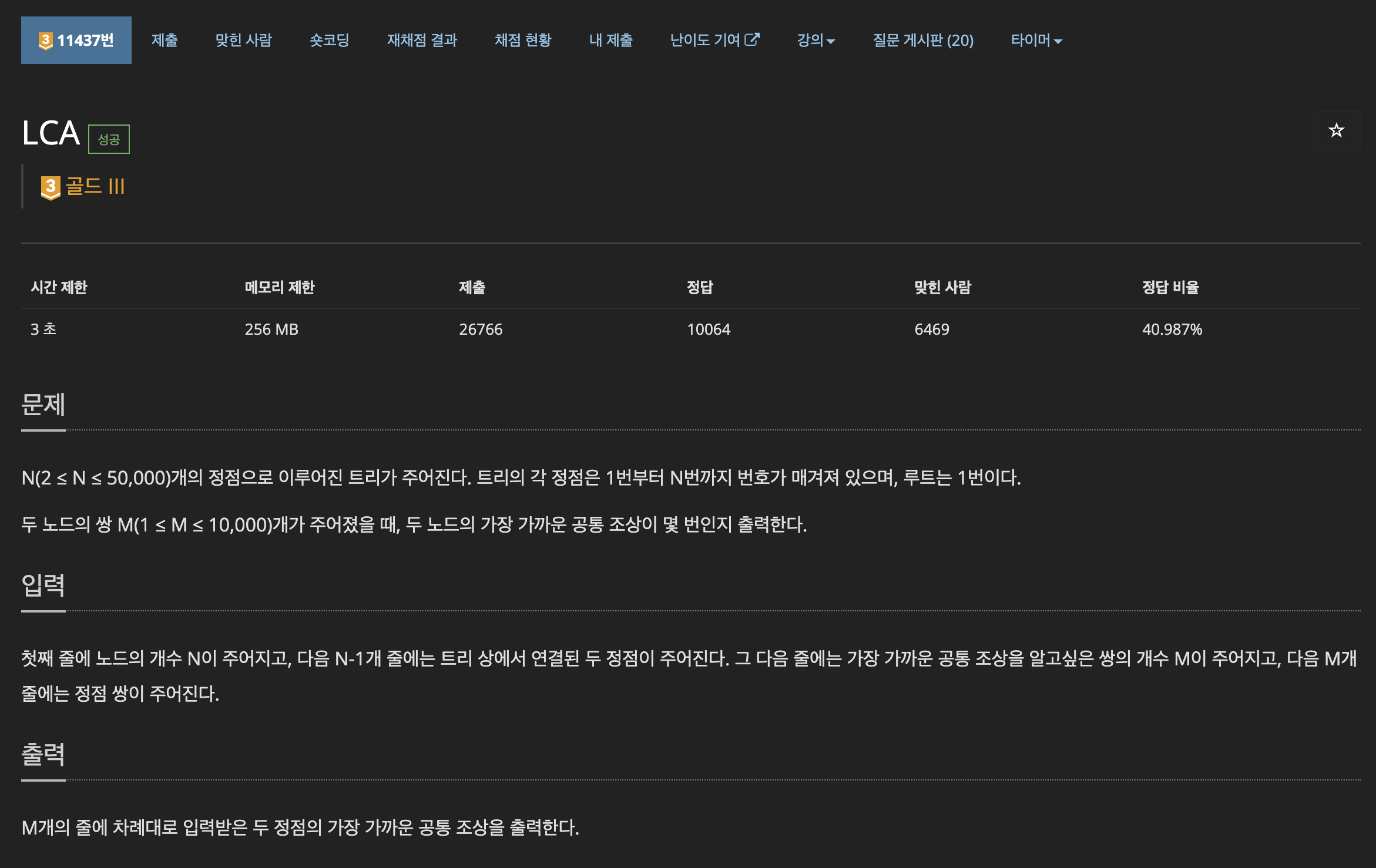Open 채점 현황 status page
1376x868 pixels.
click(x=523, y=41)
